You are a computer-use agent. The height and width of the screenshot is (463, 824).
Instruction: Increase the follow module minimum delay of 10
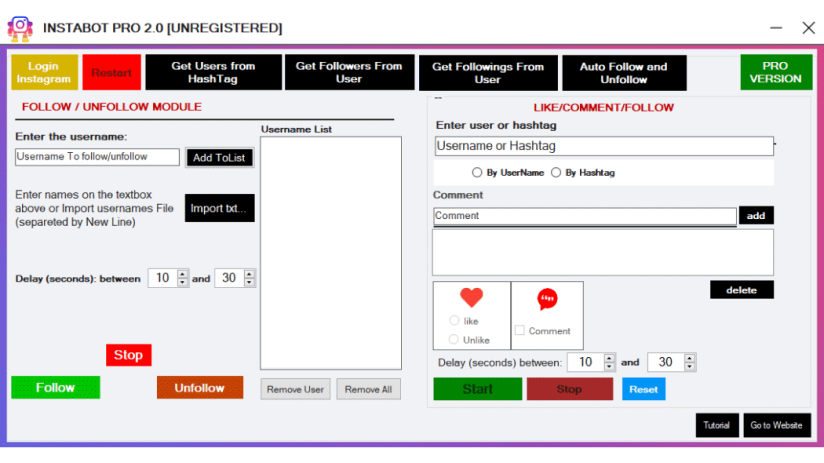(x=182, y=273)
